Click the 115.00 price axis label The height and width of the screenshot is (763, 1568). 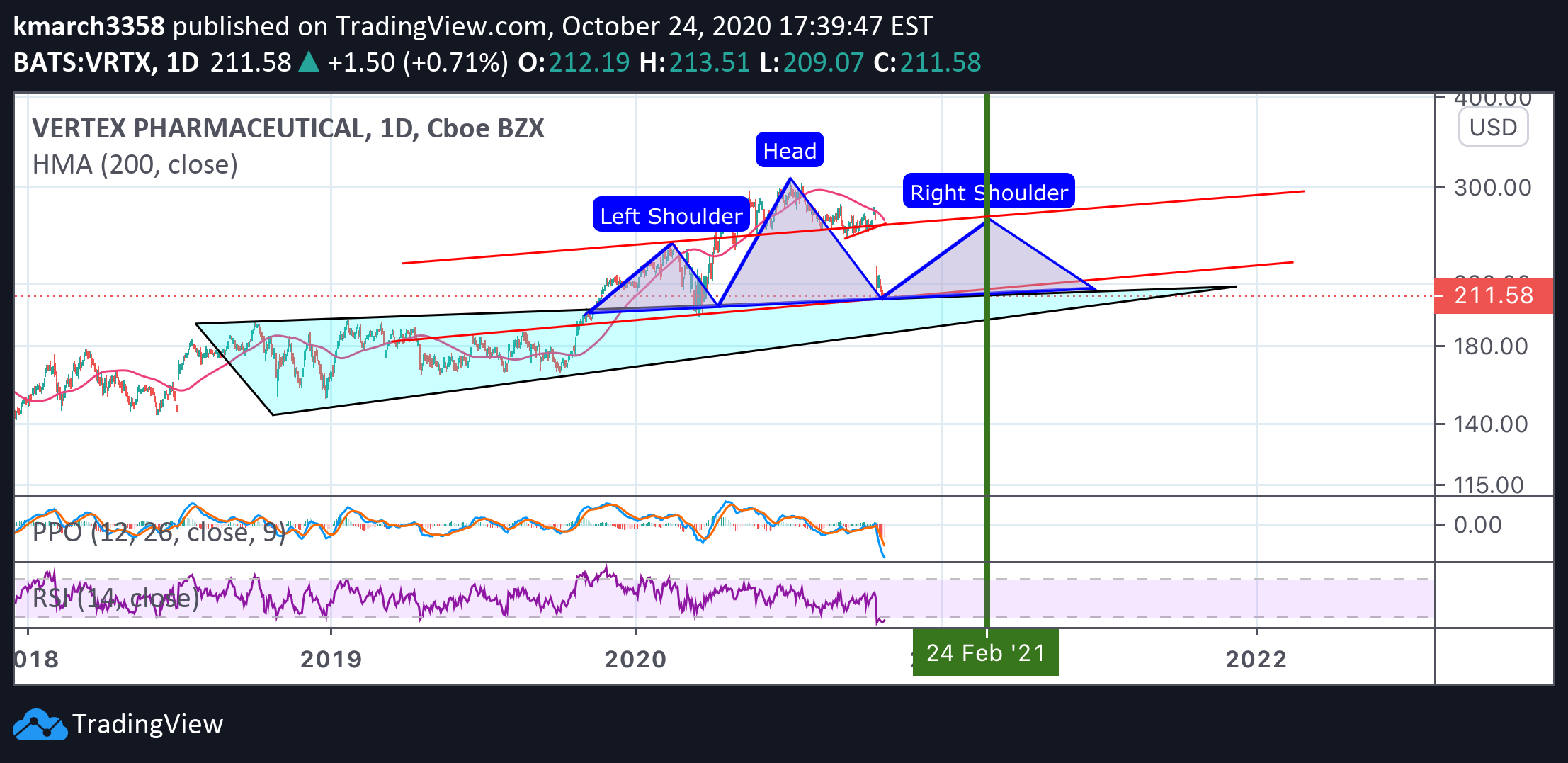click(1489, 485)
